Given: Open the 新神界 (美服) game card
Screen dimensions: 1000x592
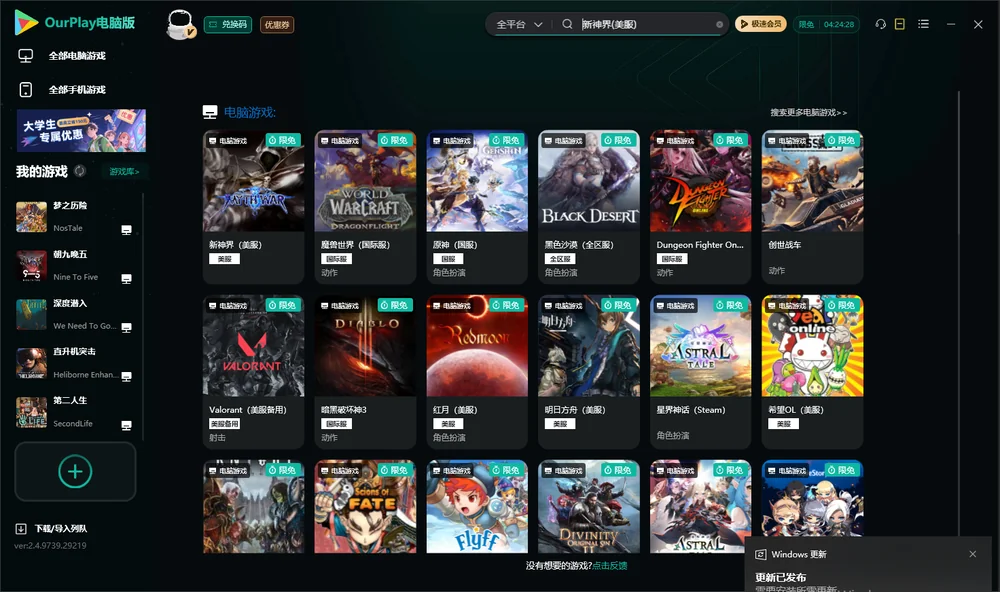Looking at the screenshot, I should [254, 207].
